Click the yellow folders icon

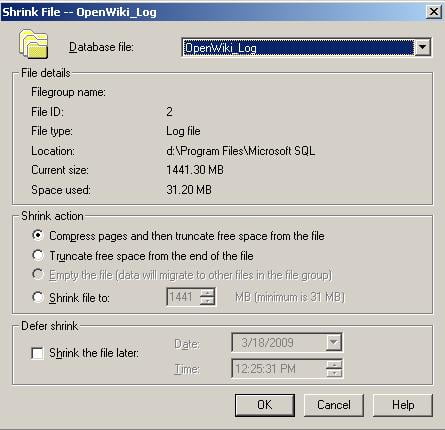[33, 44]
